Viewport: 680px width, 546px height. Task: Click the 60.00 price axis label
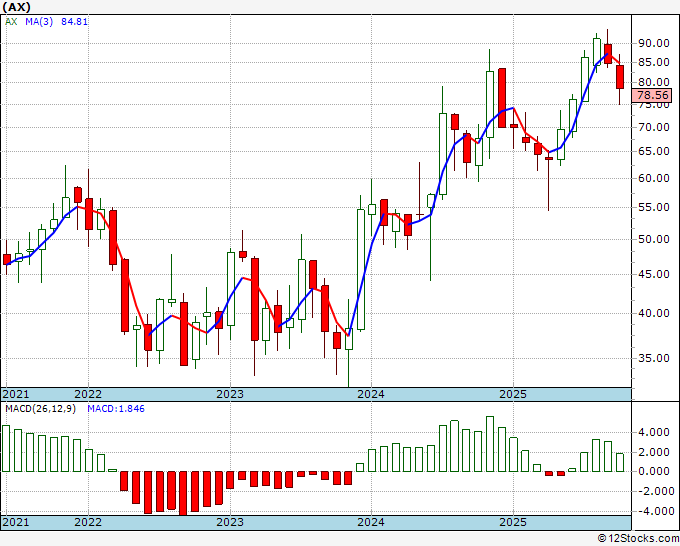[653, 178]
